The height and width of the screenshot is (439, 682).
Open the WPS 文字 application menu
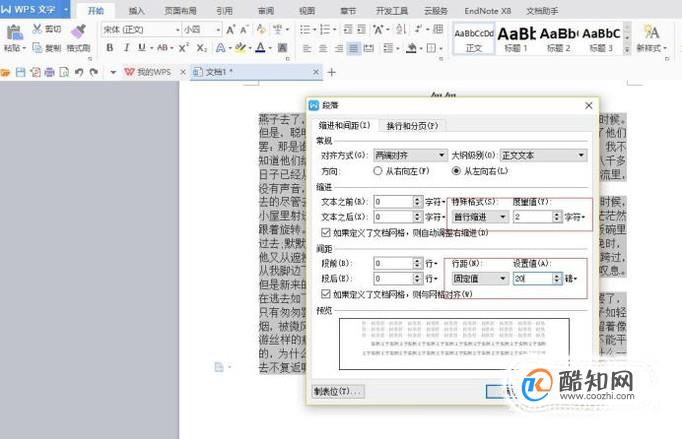[35, 9]
